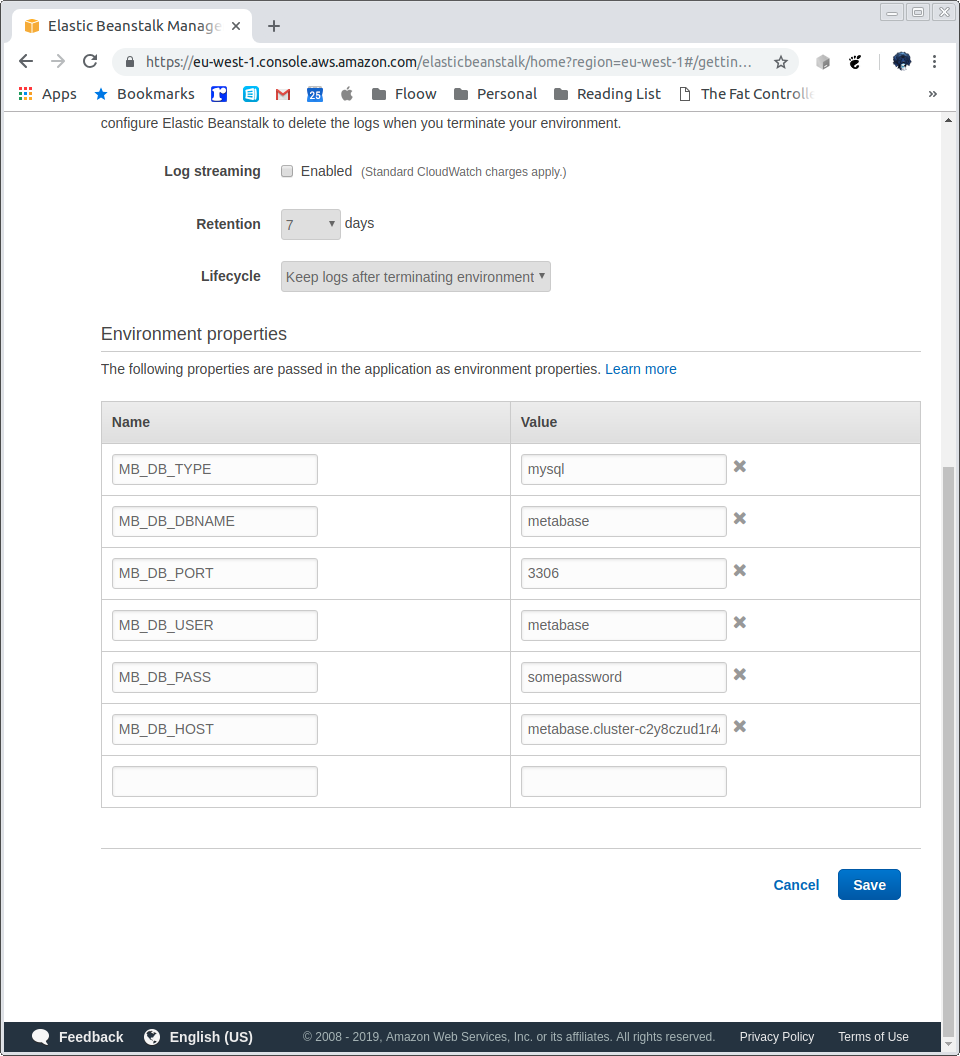The image size is (960, 1056).
Task: Edit the metabase.cluster host value field
Action: pos(624,729)
